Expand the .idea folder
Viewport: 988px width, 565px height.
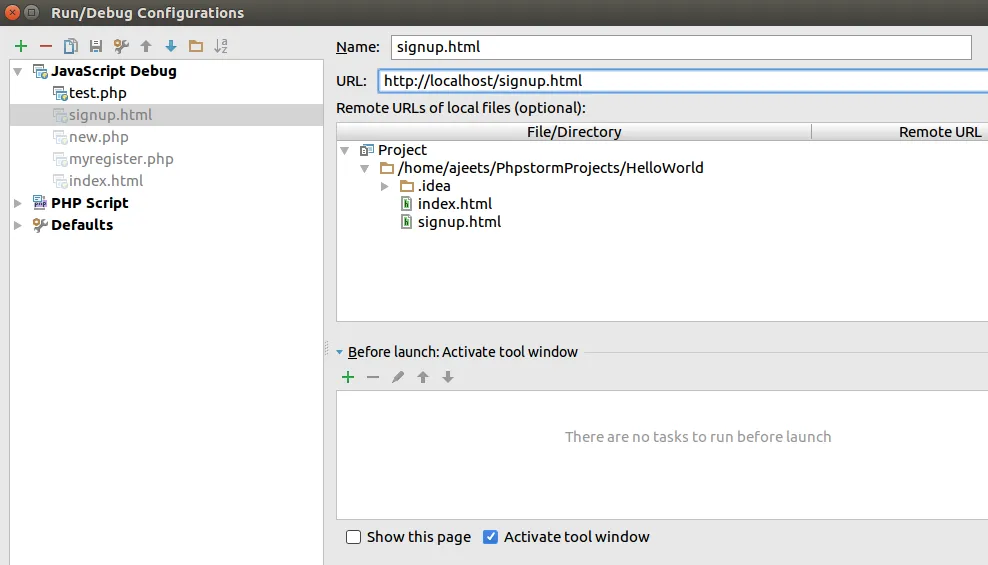tap(385, 186)
